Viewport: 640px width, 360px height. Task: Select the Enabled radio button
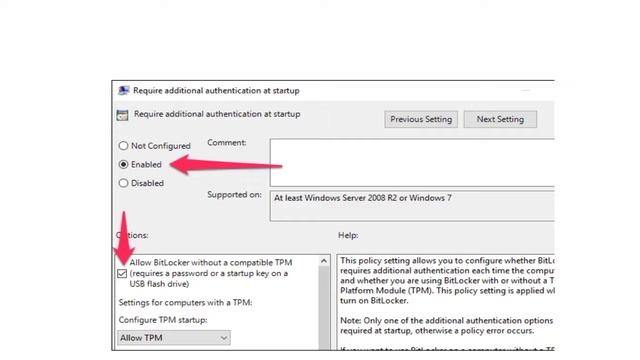pos(123,164)
